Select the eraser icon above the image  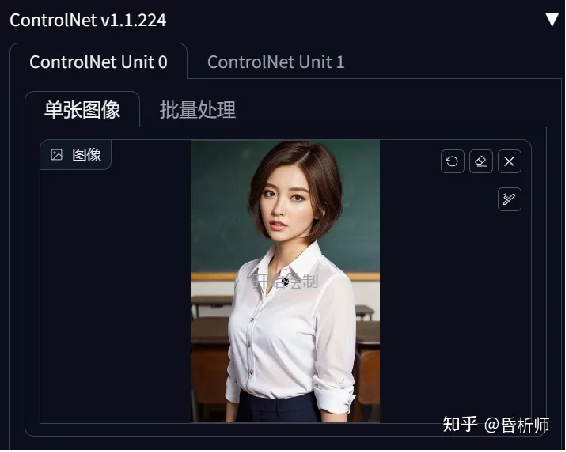(x=481, y=161)
